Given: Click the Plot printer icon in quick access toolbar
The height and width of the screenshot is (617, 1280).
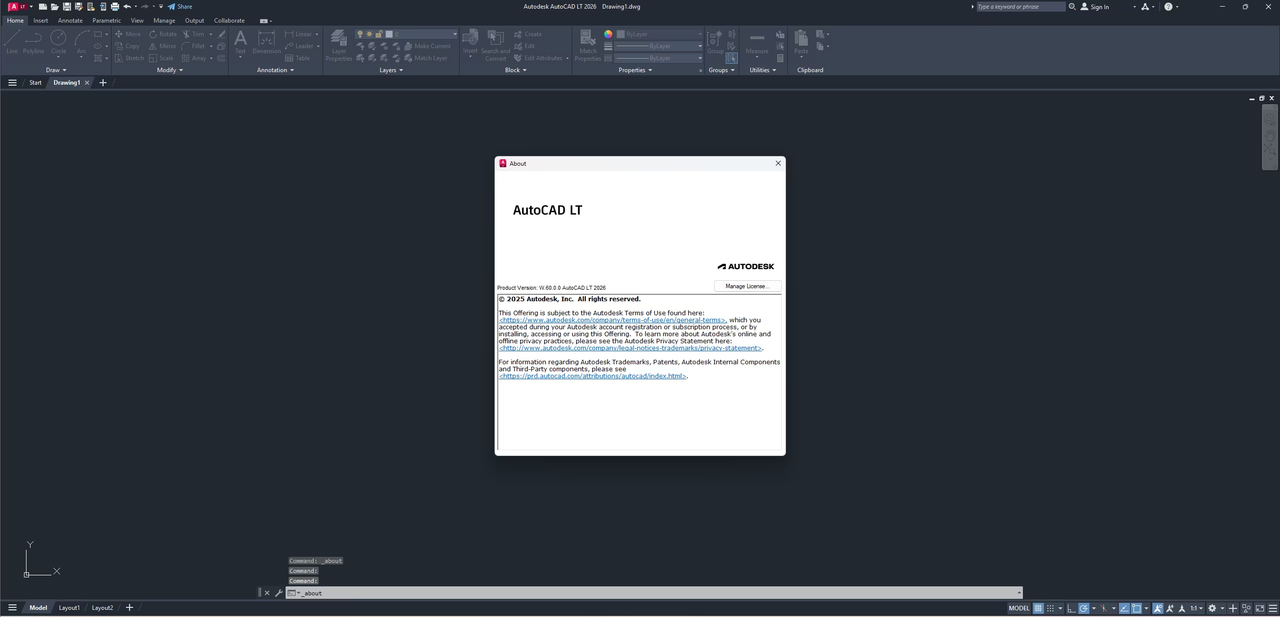Looking at the screenshot, I should 115,6.
